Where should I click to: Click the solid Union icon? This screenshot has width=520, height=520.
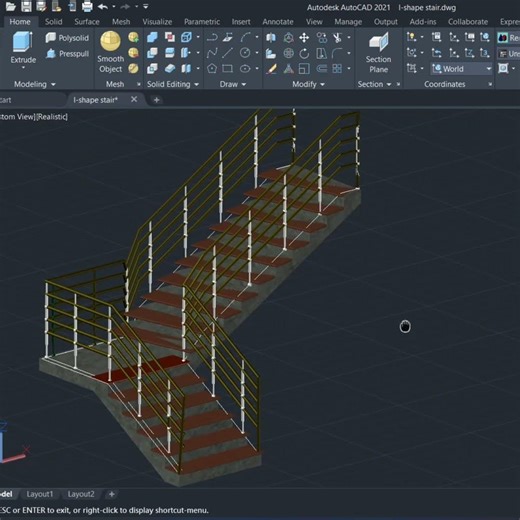(x=152, y=37)
